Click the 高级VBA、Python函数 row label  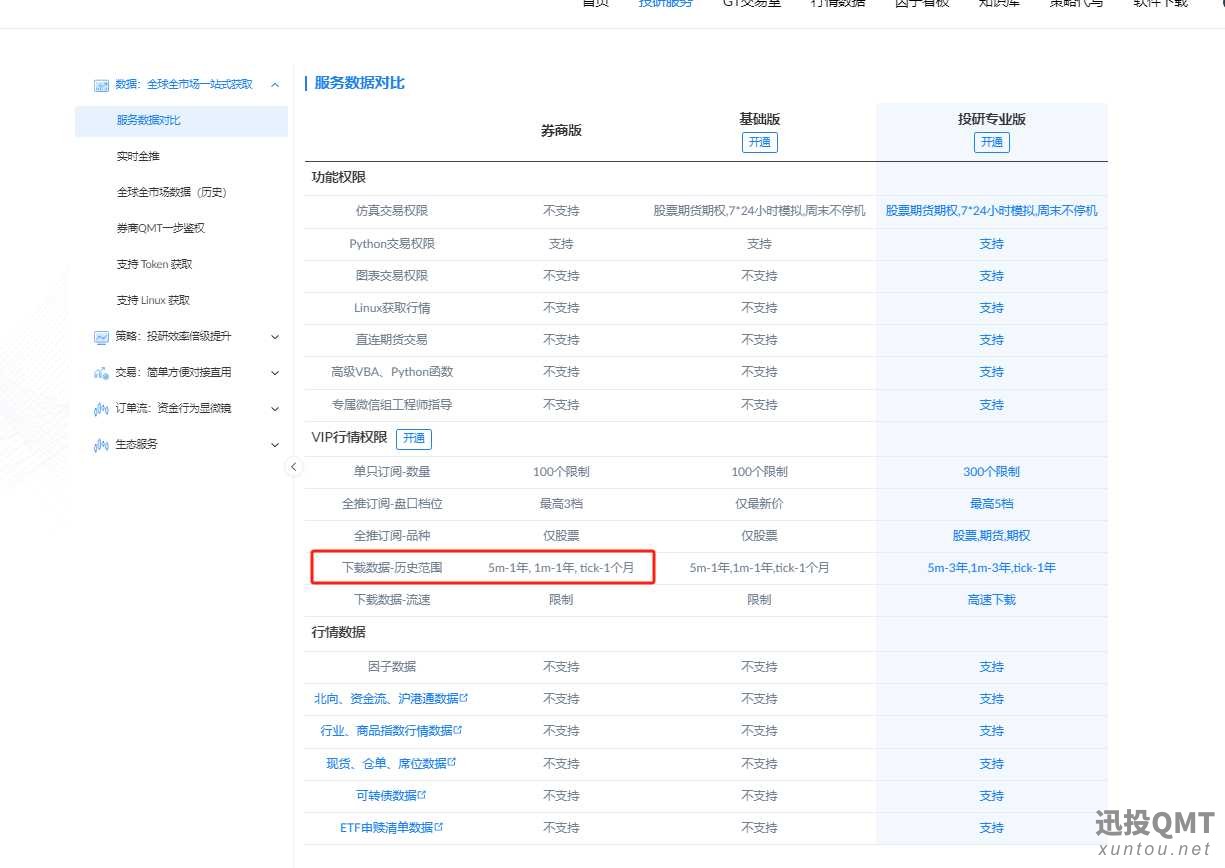392,371
